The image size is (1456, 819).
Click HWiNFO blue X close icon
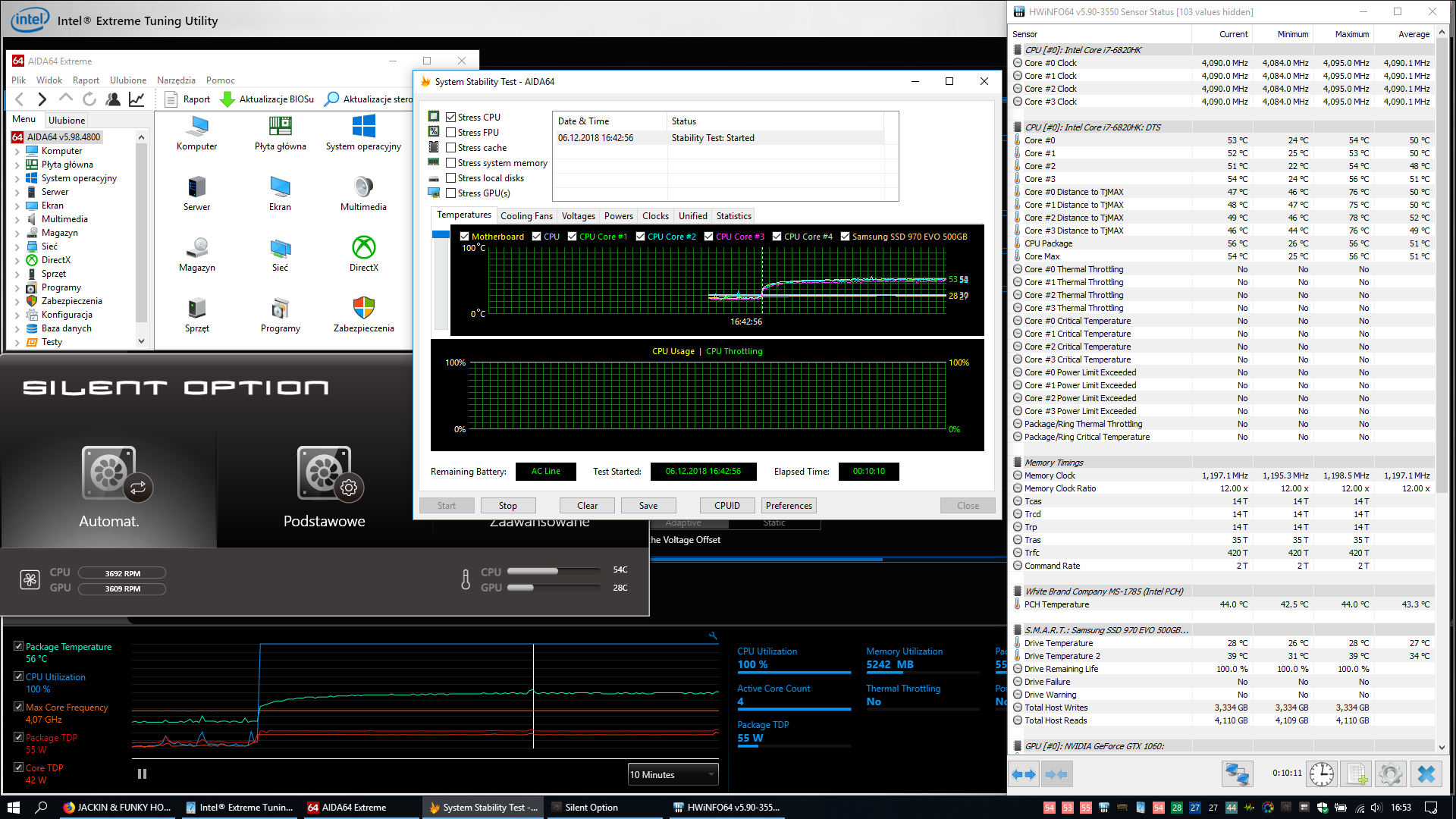click(1426, 774)
